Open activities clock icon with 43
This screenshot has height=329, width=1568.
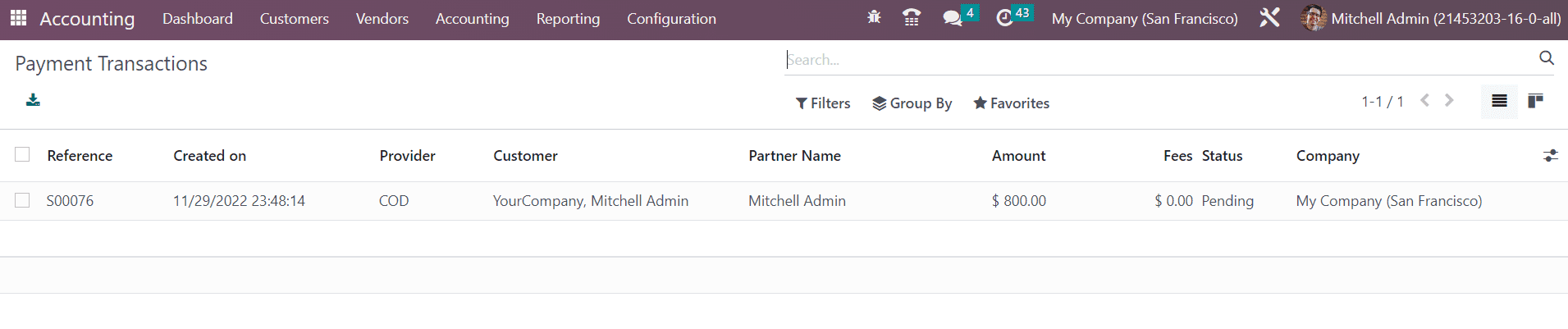[1004, 18]
